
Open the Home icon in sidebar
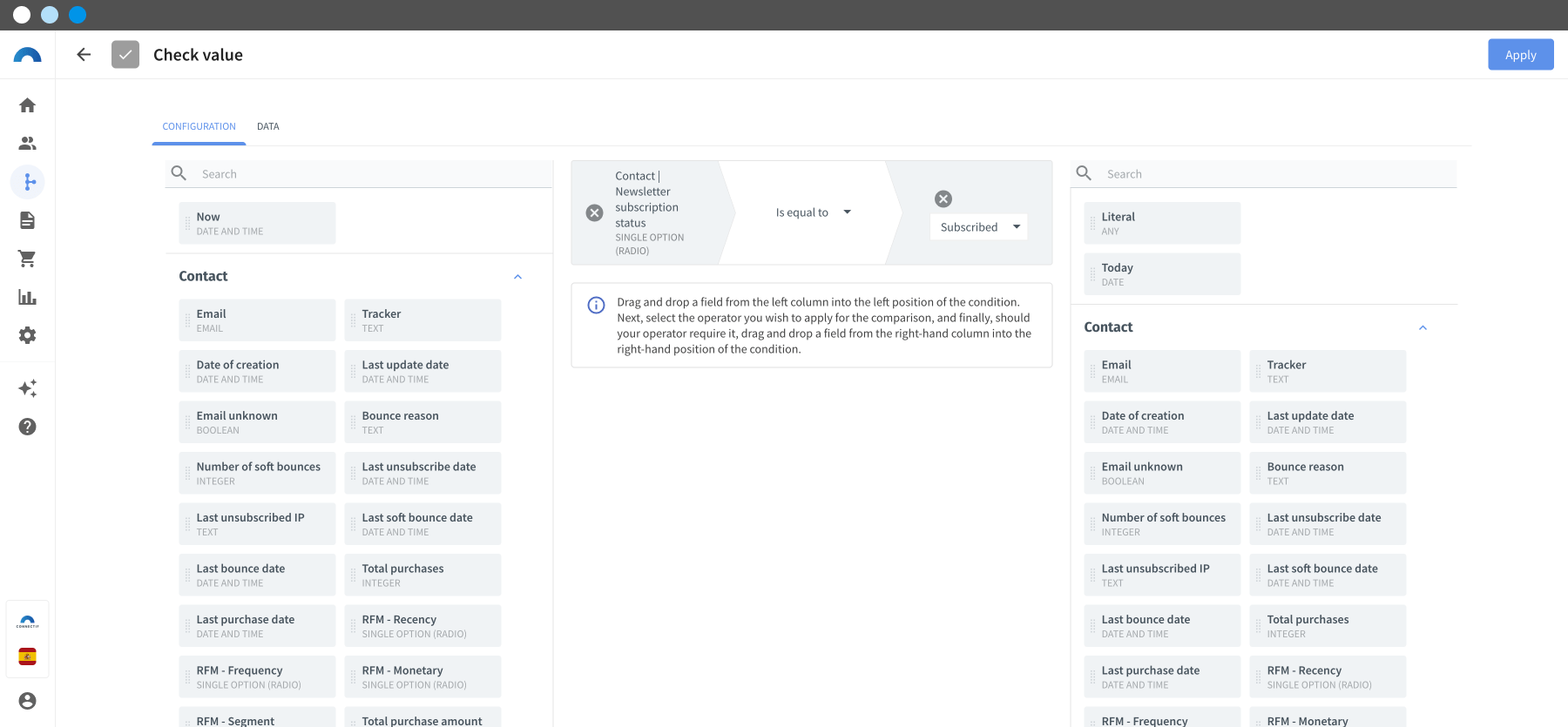pyautogui.click(x=27, y=105)
